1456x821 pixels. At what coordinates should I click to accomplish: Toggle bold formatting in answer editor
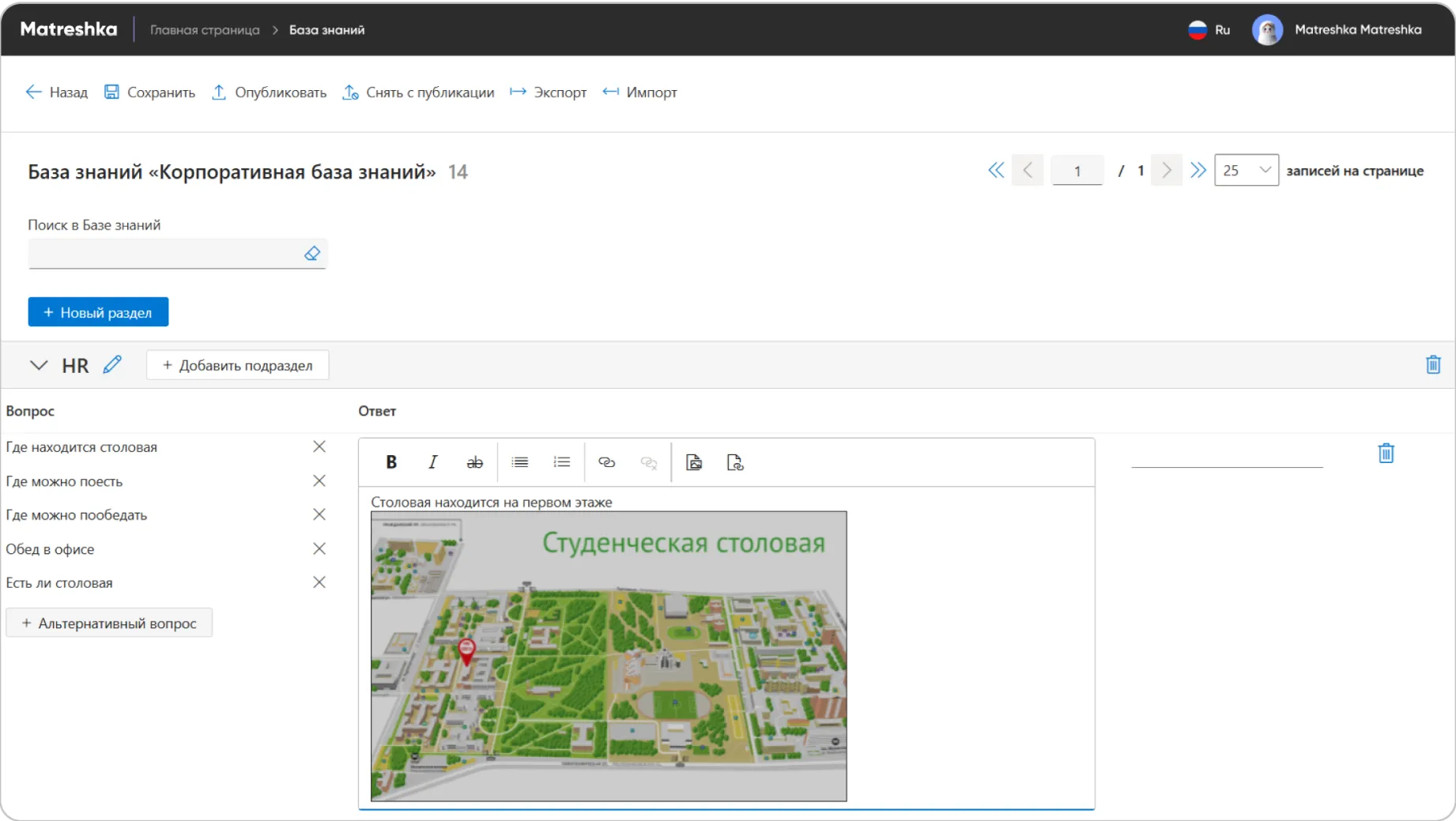[x=391, y=462]
